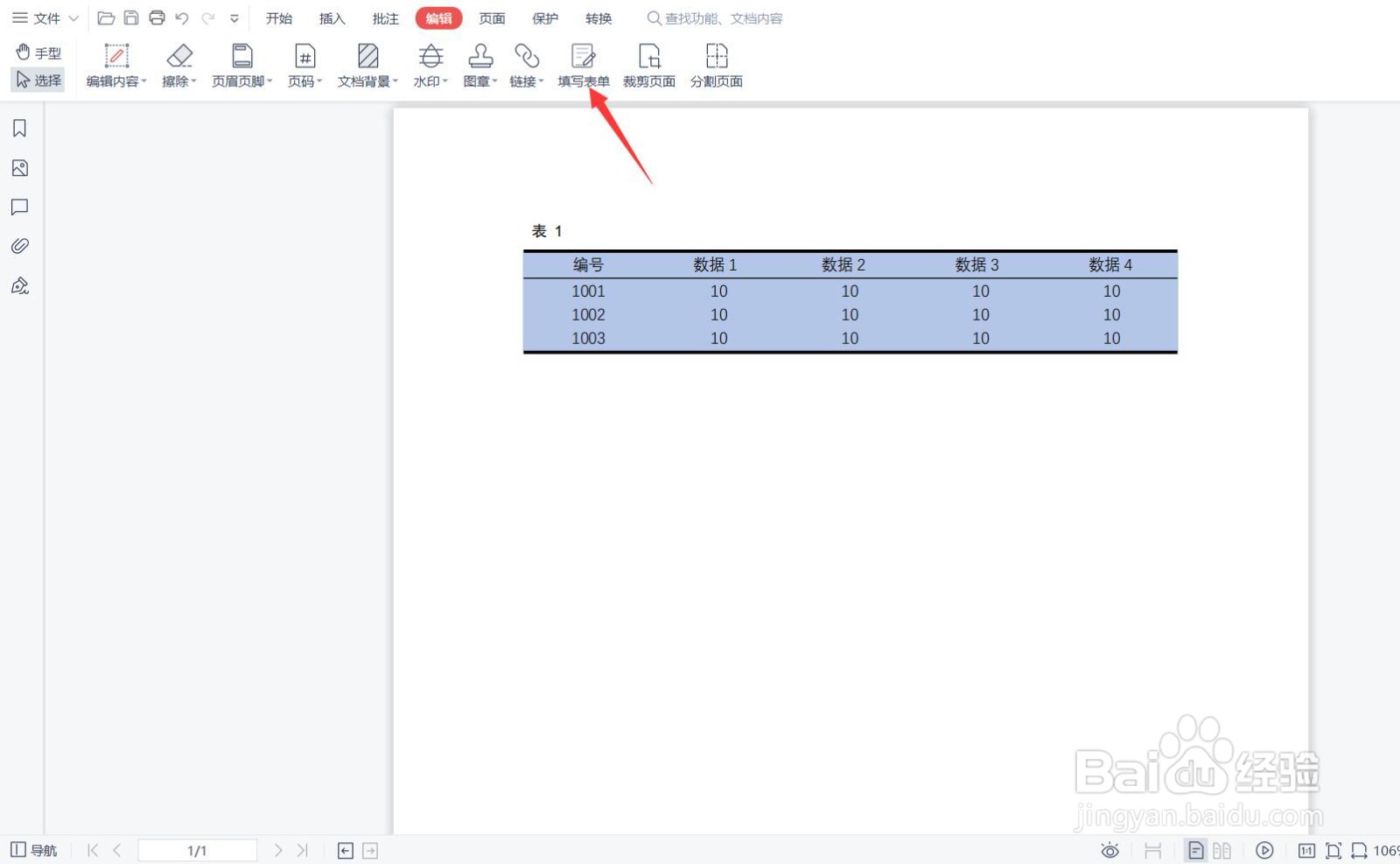
Task: Select the 裁剪页面 crop page tool
Action: click(649, 67)
